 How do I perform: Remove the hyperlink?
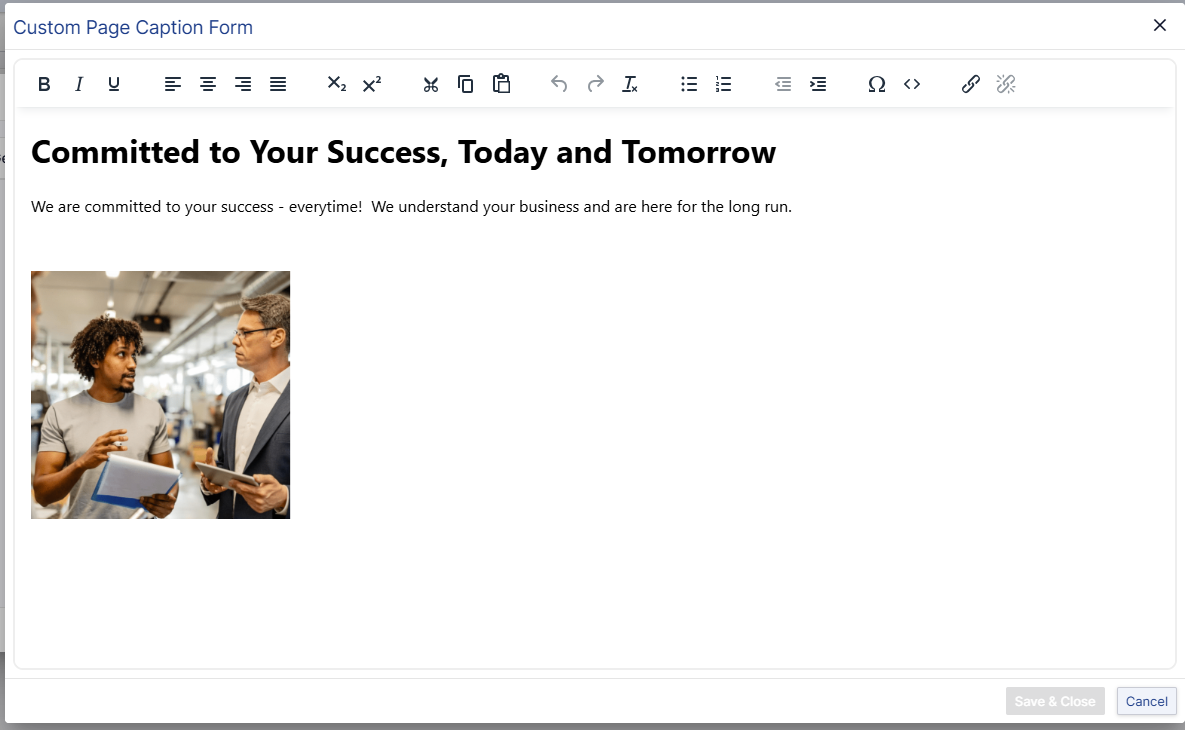click(1006, 84)
